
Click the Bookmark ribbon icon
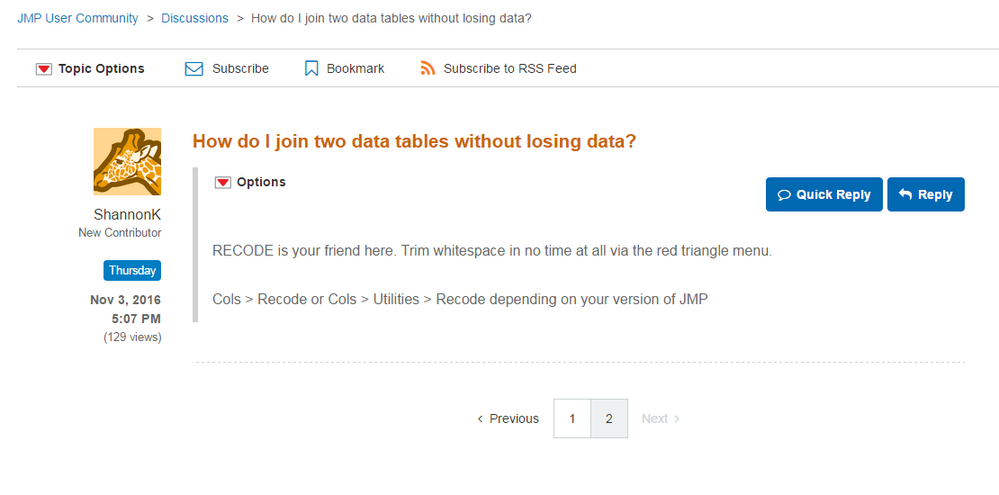click(311, 69)
